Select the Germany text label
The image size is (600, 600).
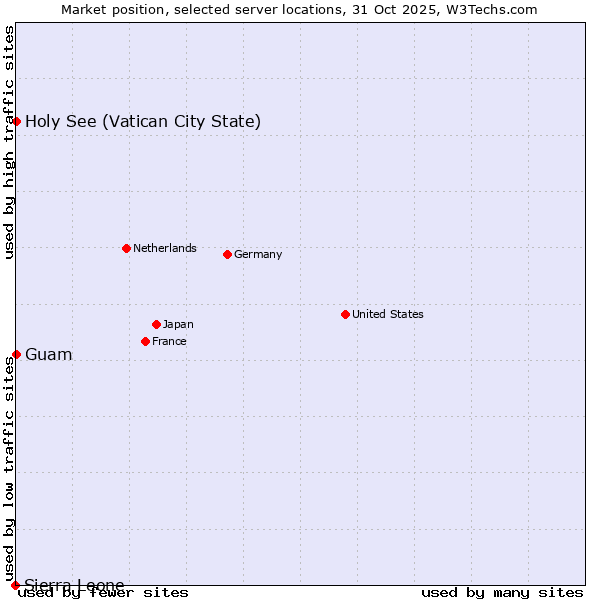[x=258, y=254]
